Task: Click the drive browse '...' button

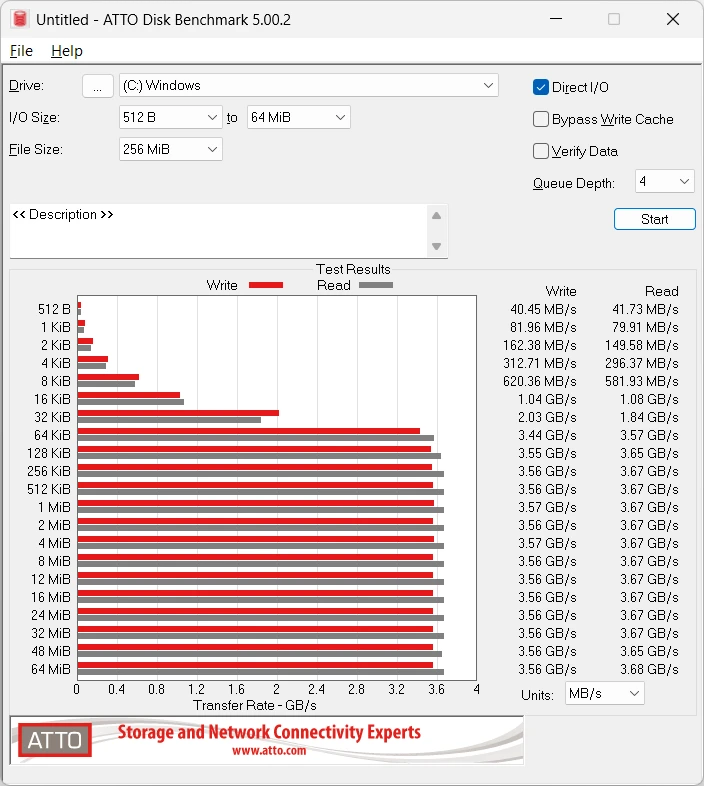Action: (98, 86)
